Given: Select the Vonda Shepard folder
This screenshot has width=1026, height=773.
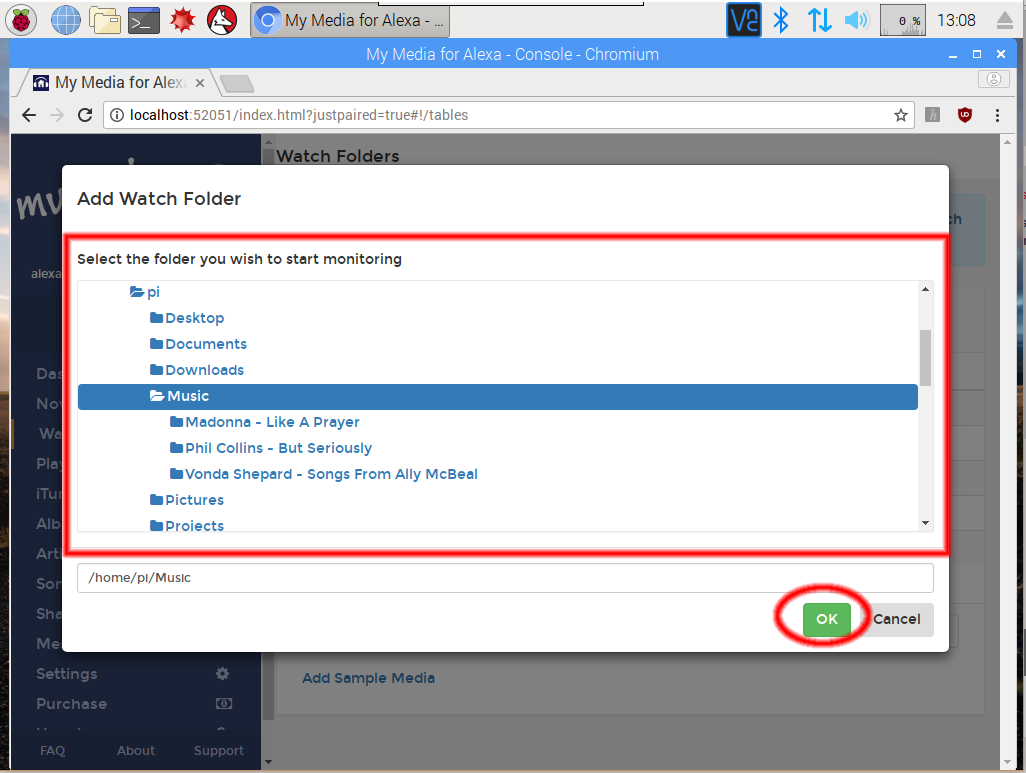Looking at the screenshot, I should click(323, 474).
